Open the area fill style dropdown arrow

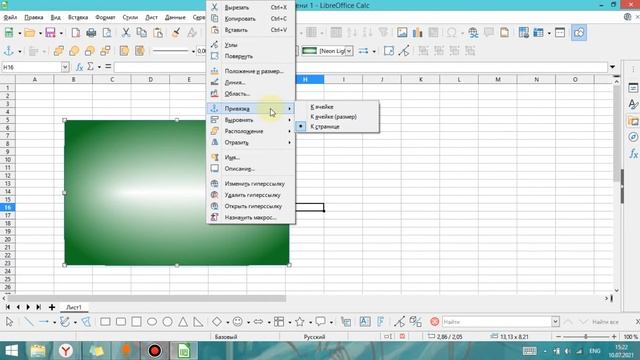tap(349, 51)
